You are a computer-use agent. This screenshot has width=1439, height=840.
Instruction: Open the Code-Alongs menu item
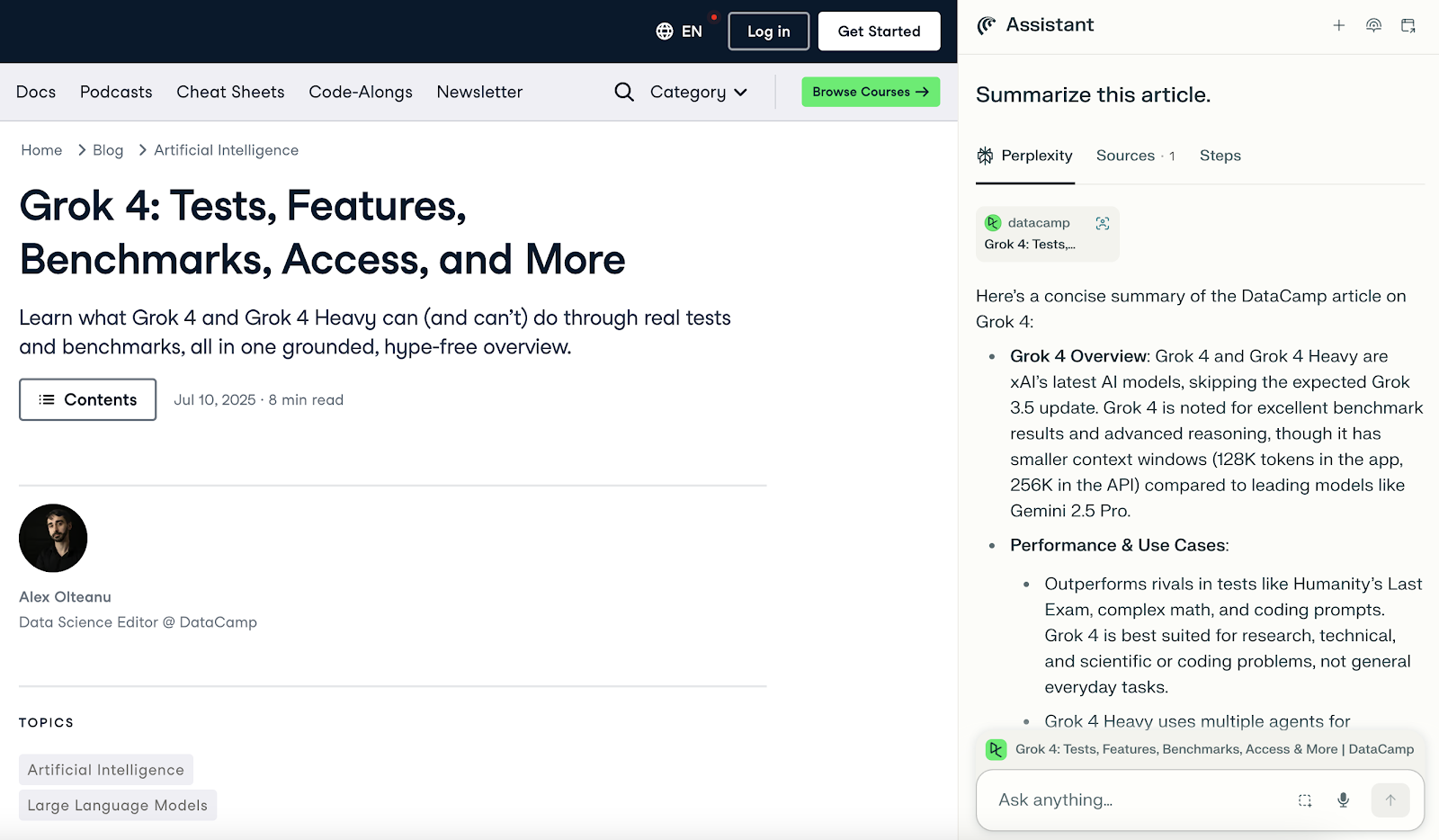[361, 92]
